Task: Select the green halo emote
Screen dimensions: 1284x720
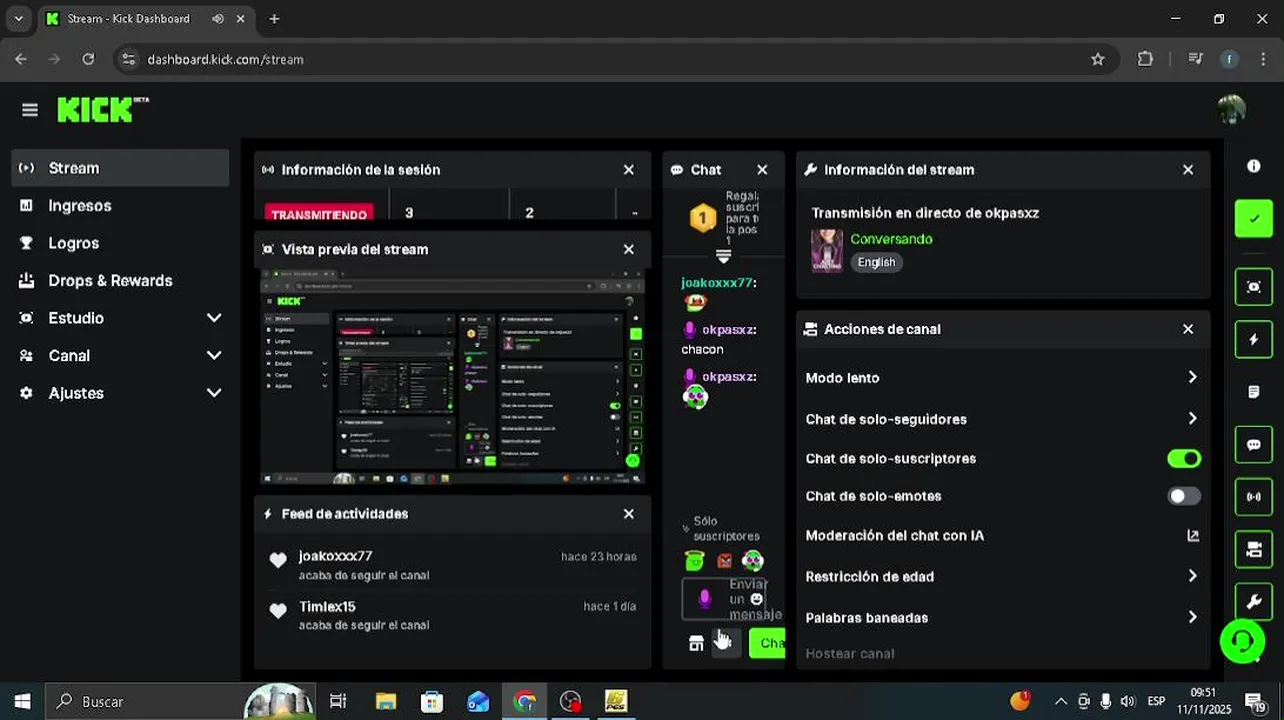Action: pos(694,561)
